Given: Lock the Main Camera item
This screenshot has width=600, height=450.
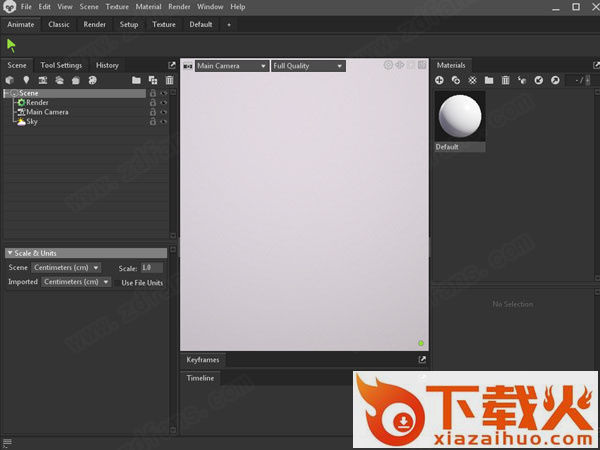Looking at the screenshot, I should click(153, 112).
